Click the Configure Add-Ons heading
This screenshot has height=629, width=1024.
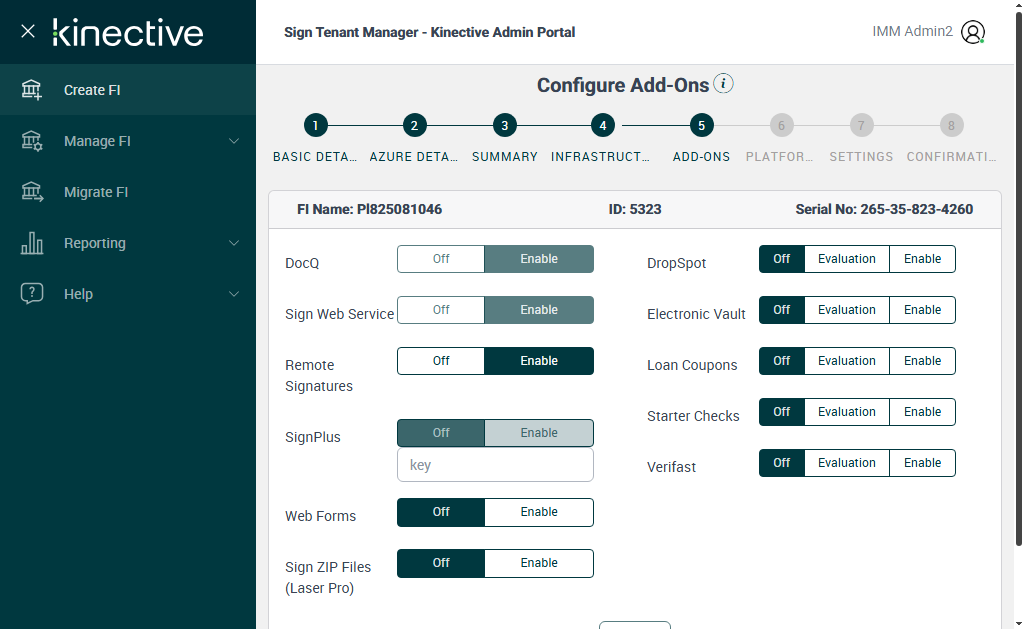coord(623,85)
